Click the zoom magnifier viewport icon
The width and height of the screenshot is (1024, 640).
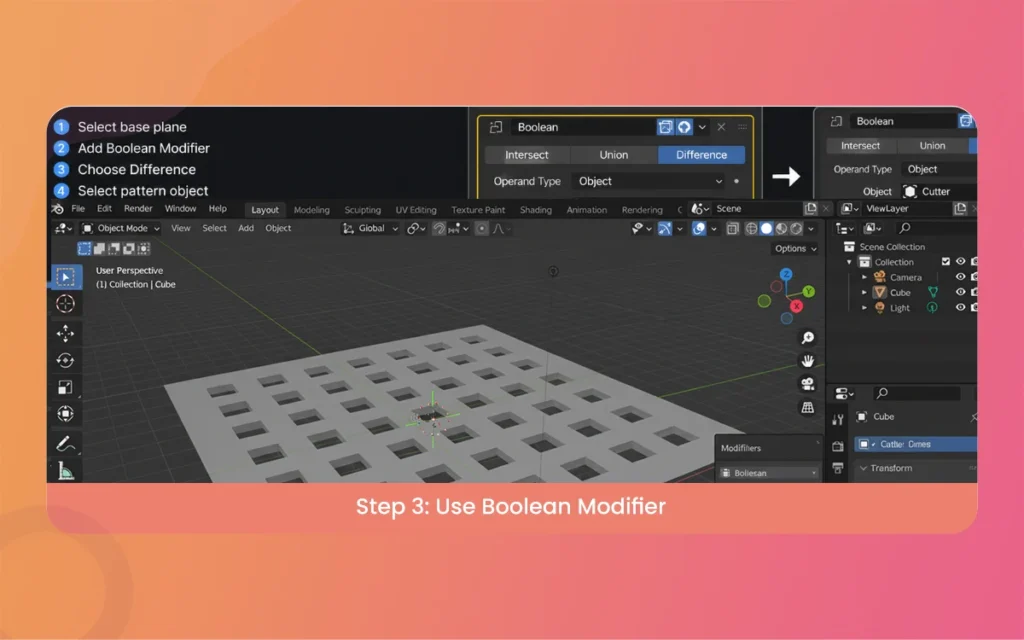pyautogui.click(x=807, y=338)
